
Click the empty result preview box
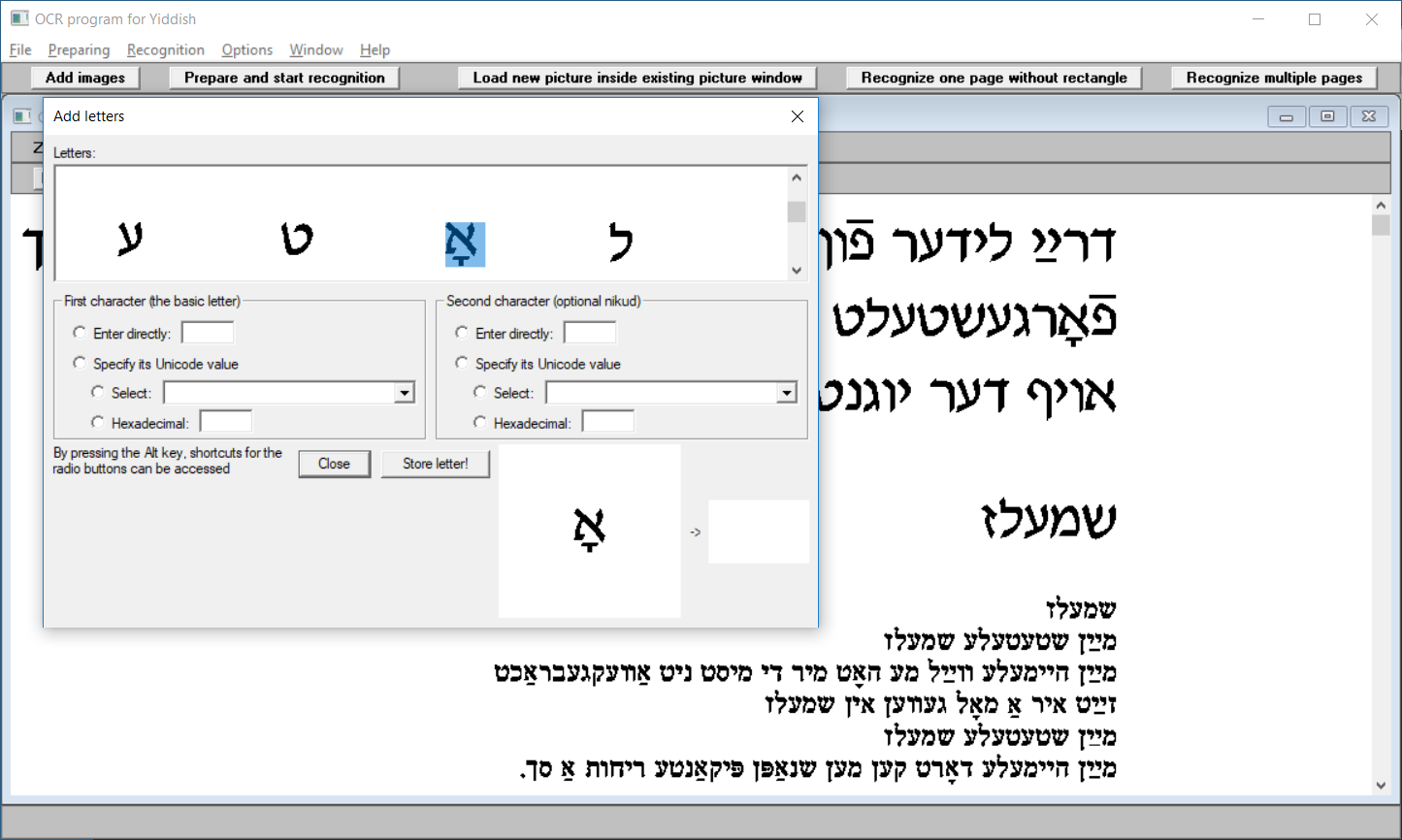(x=759, y=532)
